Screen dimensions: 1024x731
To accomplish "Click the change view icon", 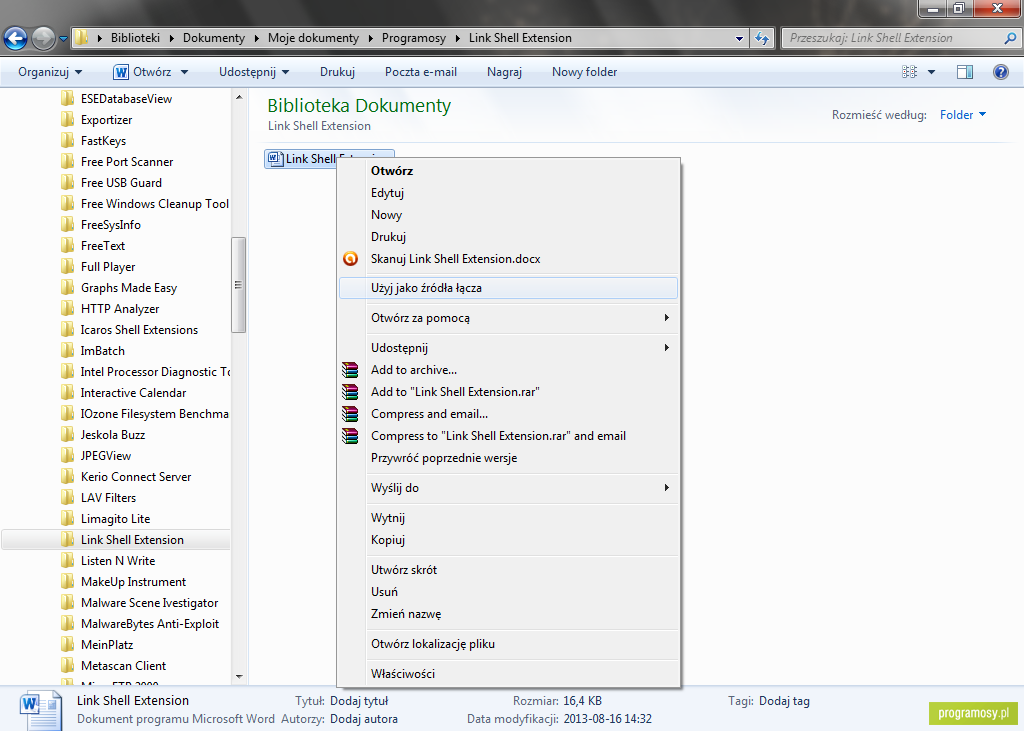I will pos(909,72).
